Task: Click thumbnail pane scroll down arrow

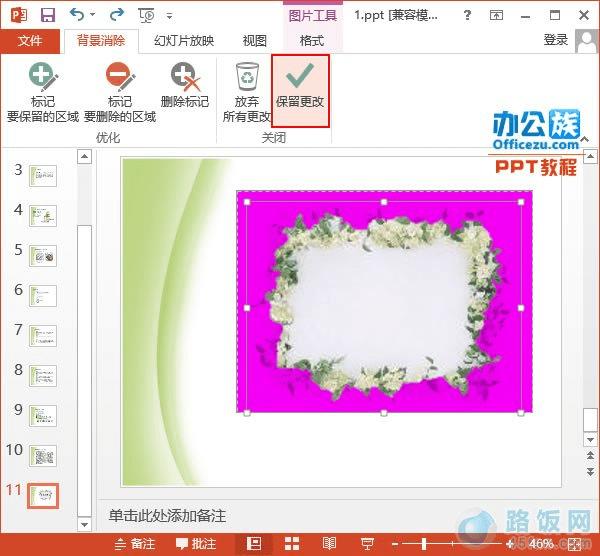Action: (85, 524)
